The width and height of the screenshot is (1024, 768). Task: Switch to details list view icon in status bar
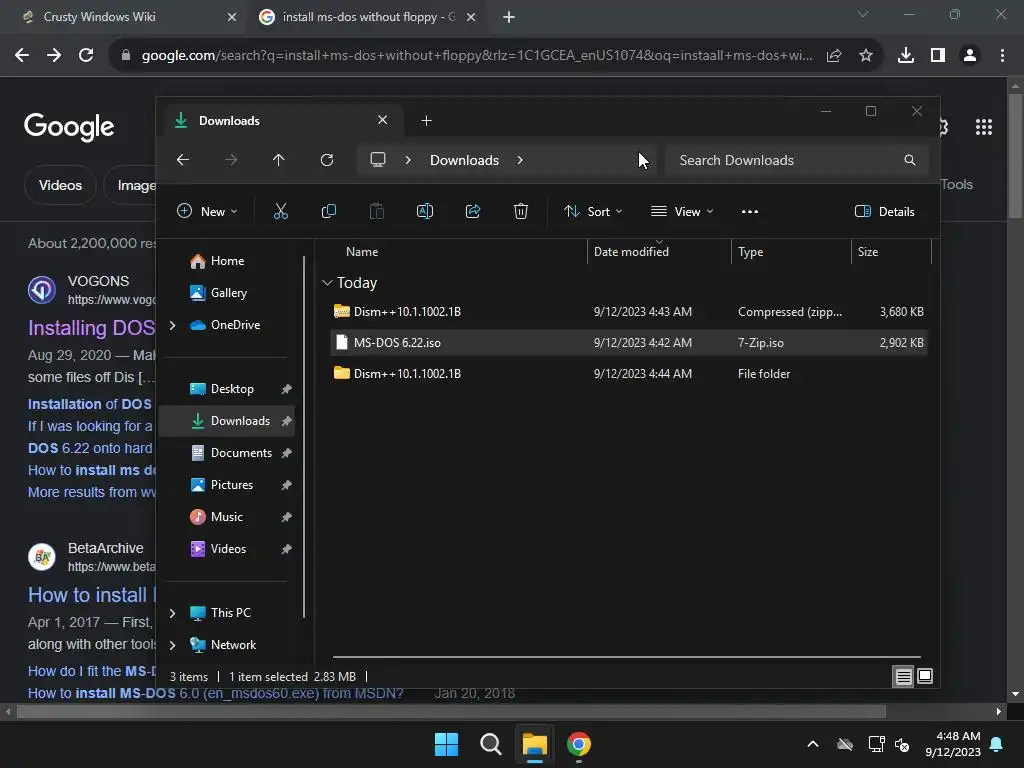click(904, 677)
